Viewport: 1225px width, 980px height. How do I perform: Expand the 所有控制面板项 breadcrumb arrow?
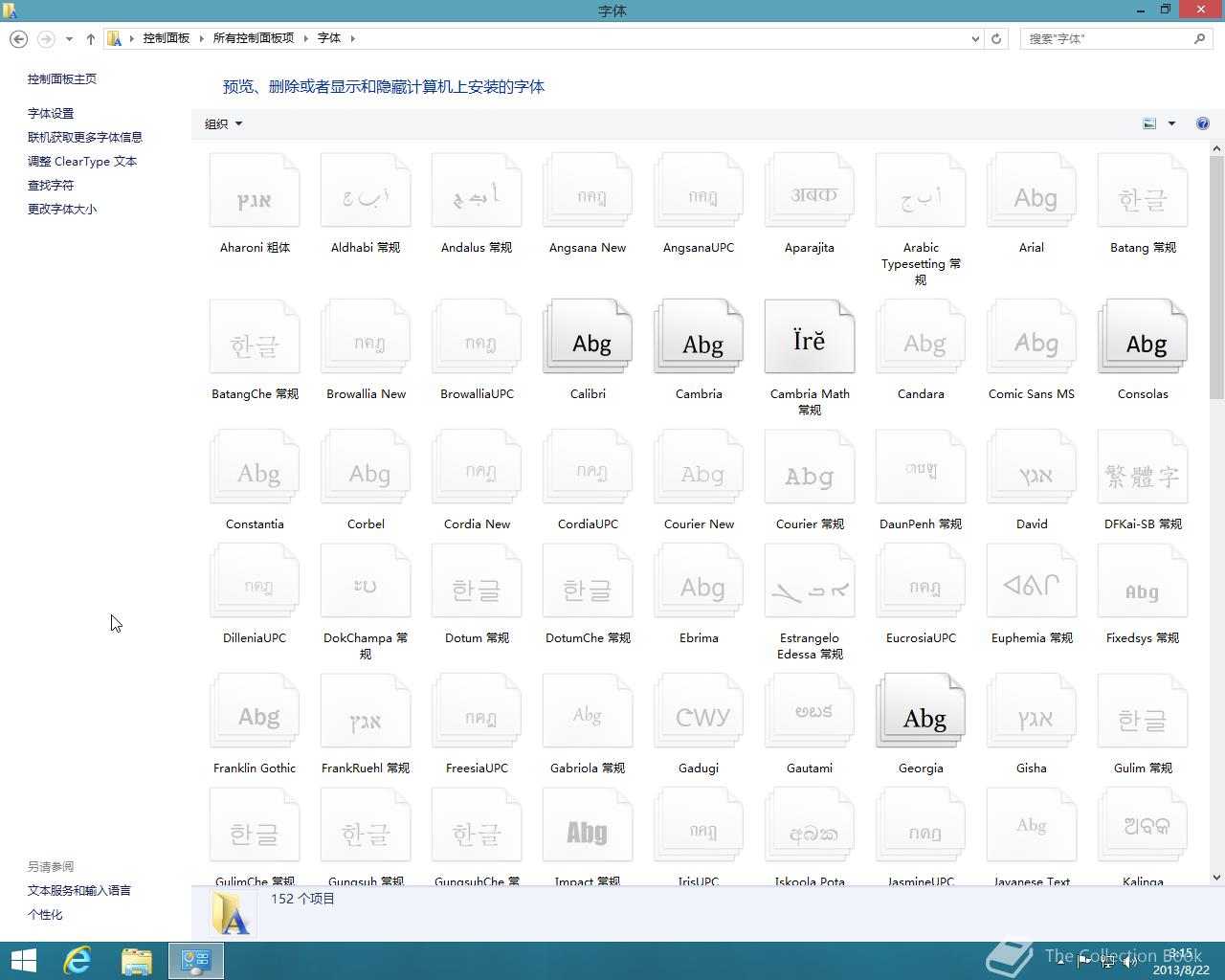[306, 38]
